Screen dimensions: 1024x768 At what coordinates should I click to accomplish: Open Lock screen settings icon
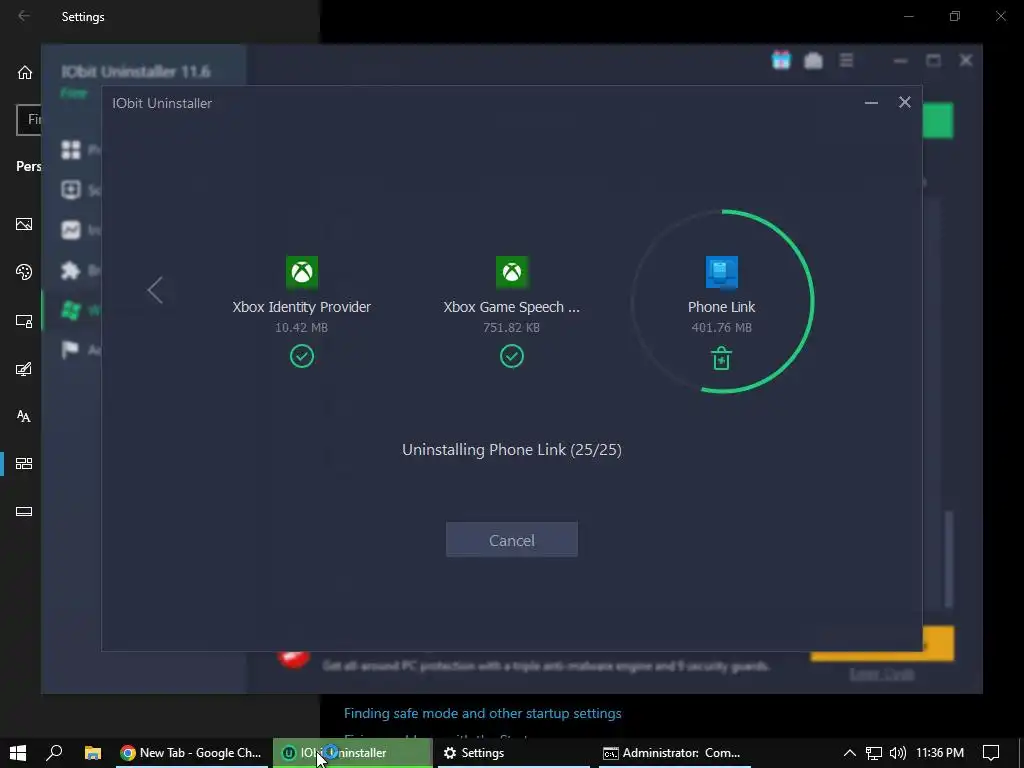[24, 321]
